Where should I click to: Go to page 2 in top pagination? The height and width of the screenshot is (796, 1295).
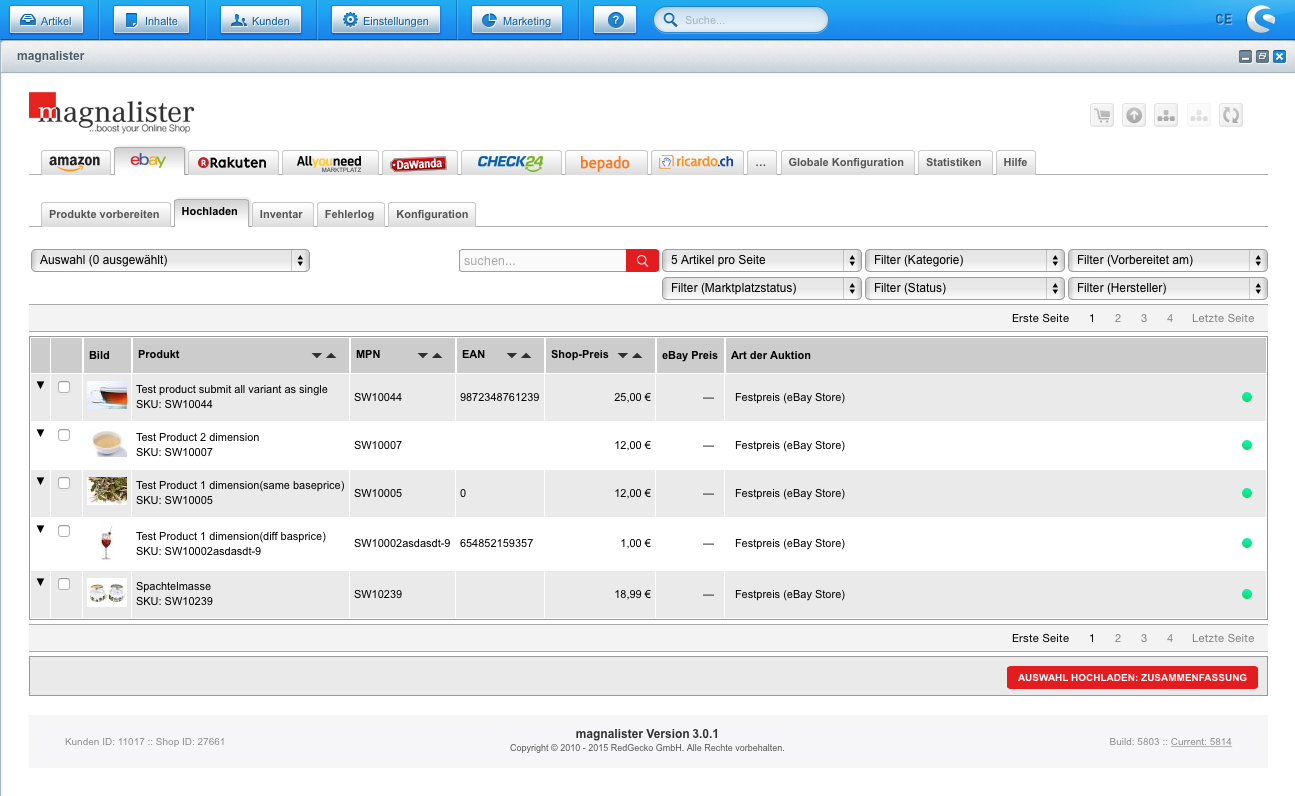[x=1118, y=318]
